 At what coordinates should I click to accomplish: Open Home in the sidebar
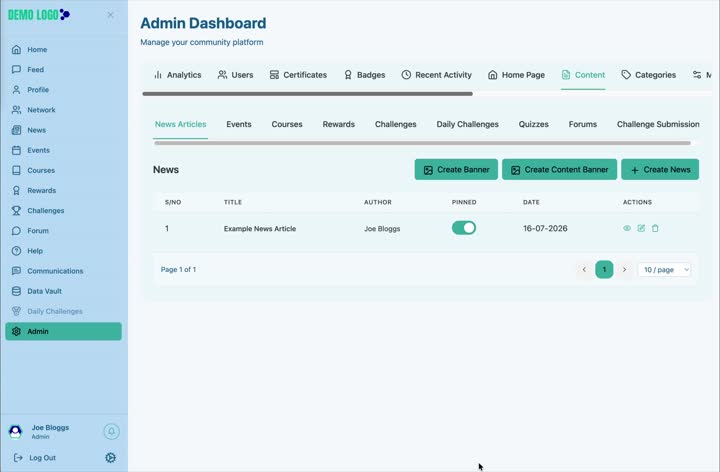tap(63, 50)
